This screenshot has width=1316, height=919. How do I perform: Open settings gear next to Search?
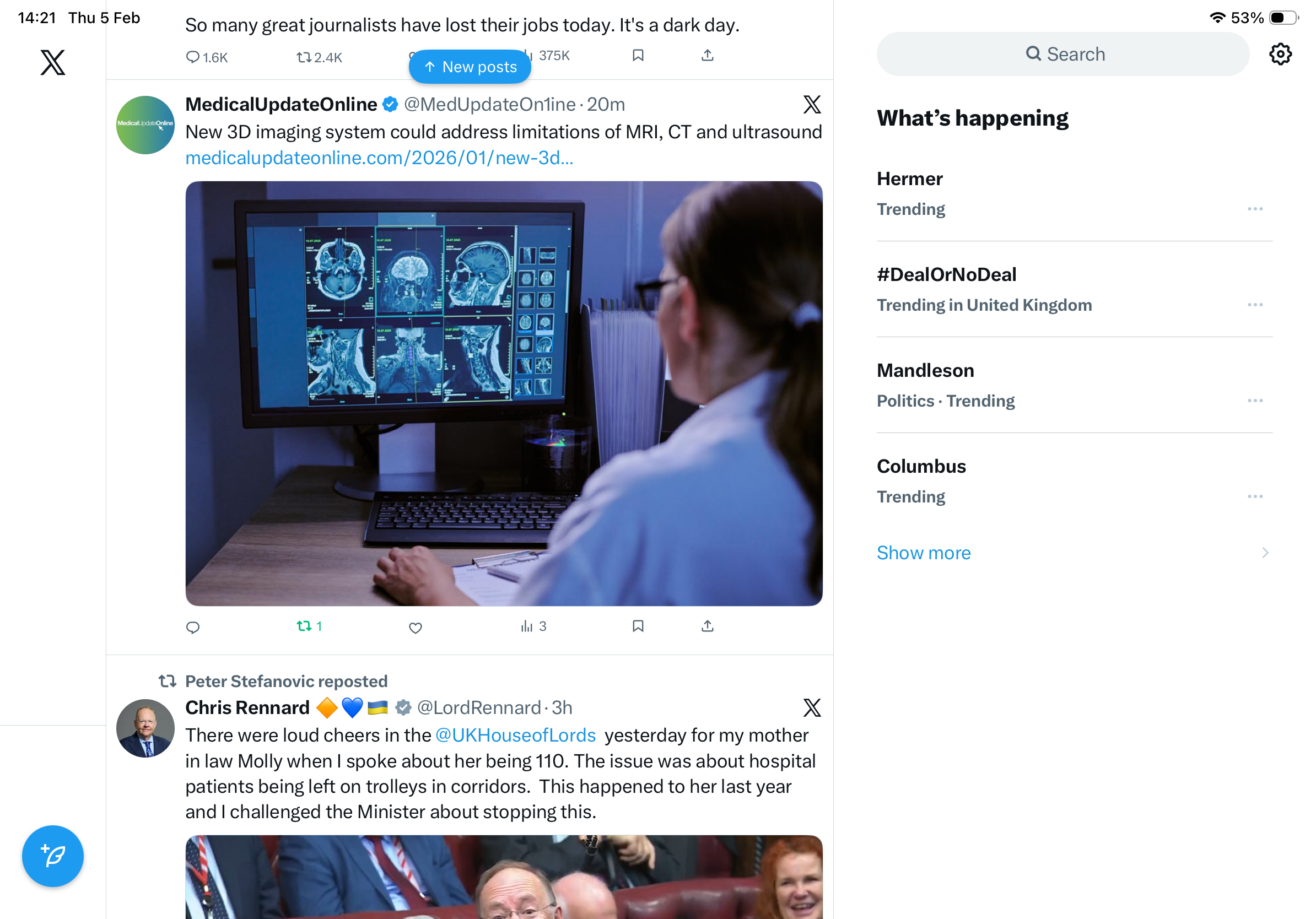1280,54
